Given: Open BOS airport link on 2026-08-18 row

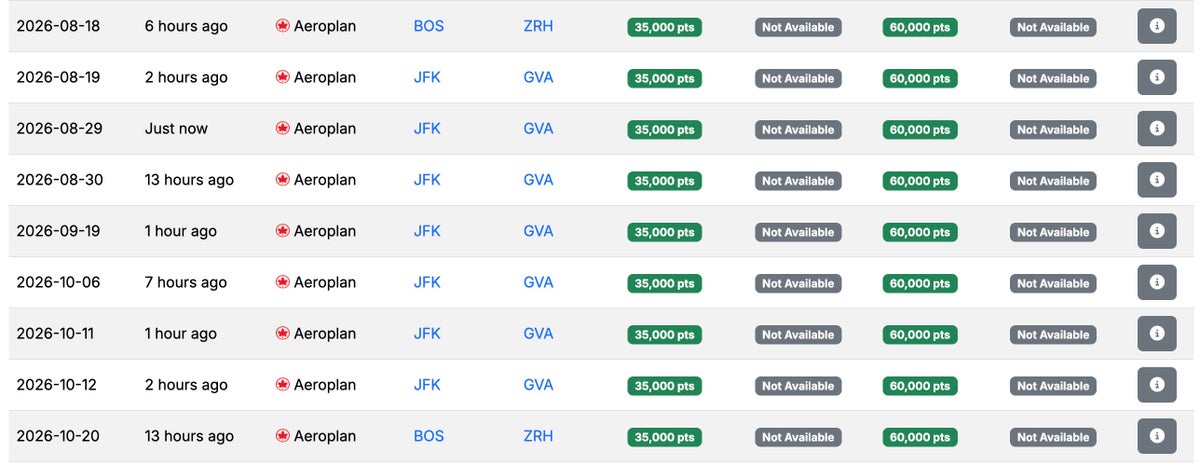Looking at the screenshot, I should 428,26.
